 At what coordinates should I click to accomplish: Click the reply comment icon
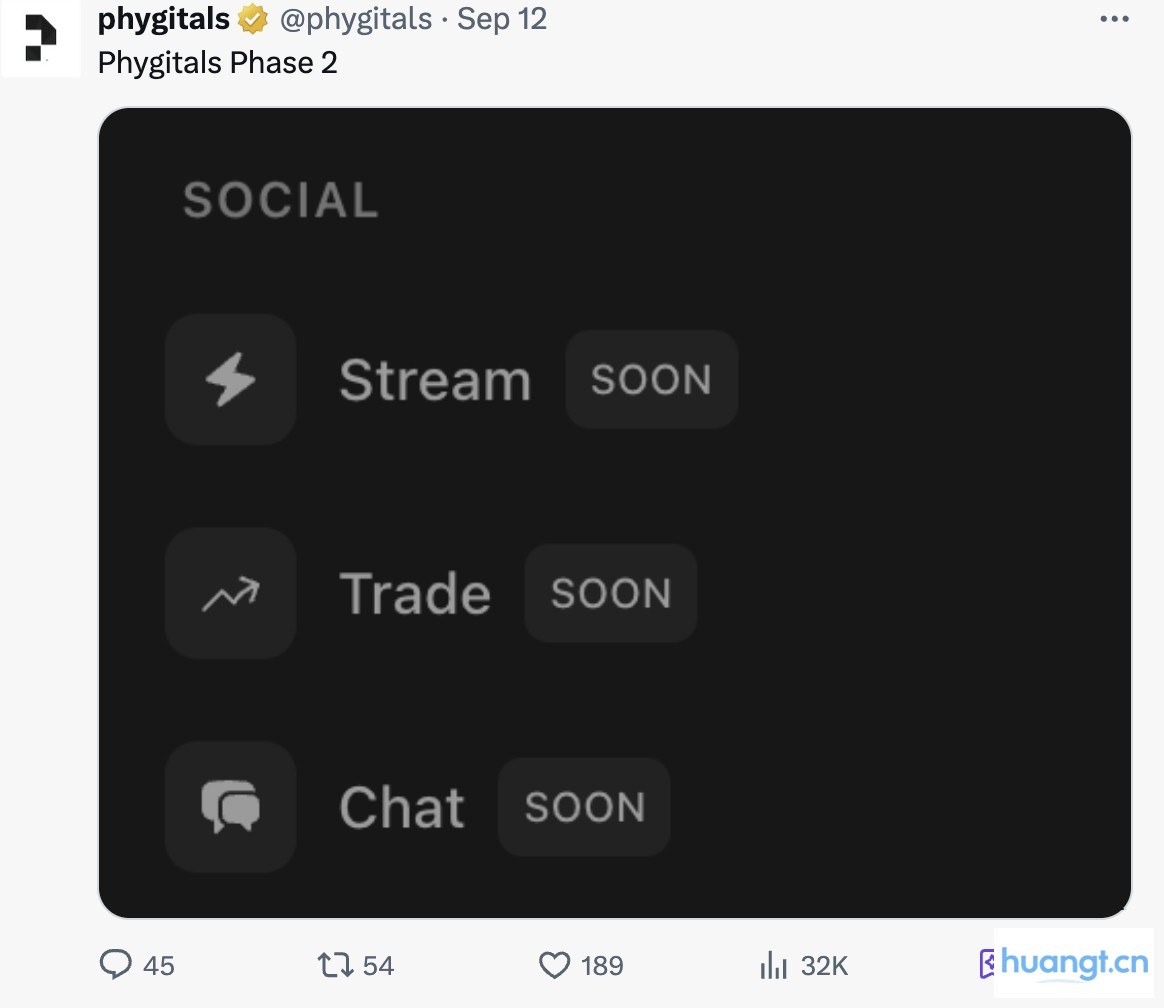point(116,965)
